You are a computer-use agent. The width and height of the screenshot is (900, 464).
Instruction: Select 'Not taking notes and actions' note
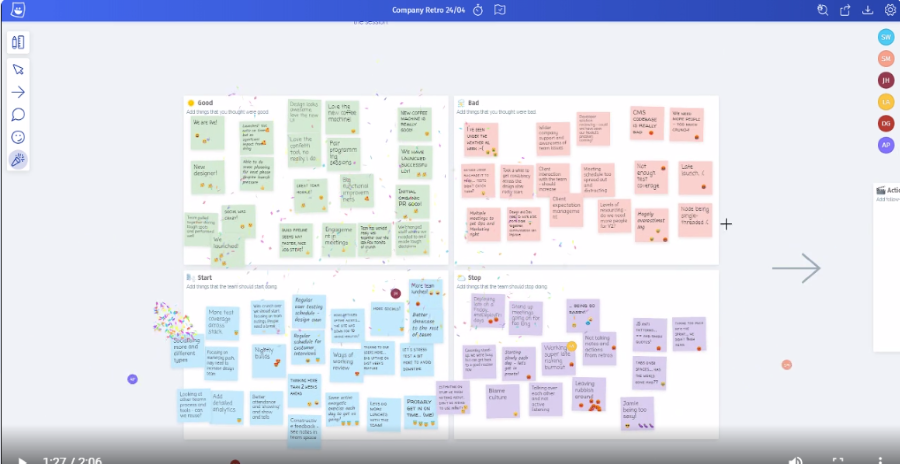tap(599, 348)
